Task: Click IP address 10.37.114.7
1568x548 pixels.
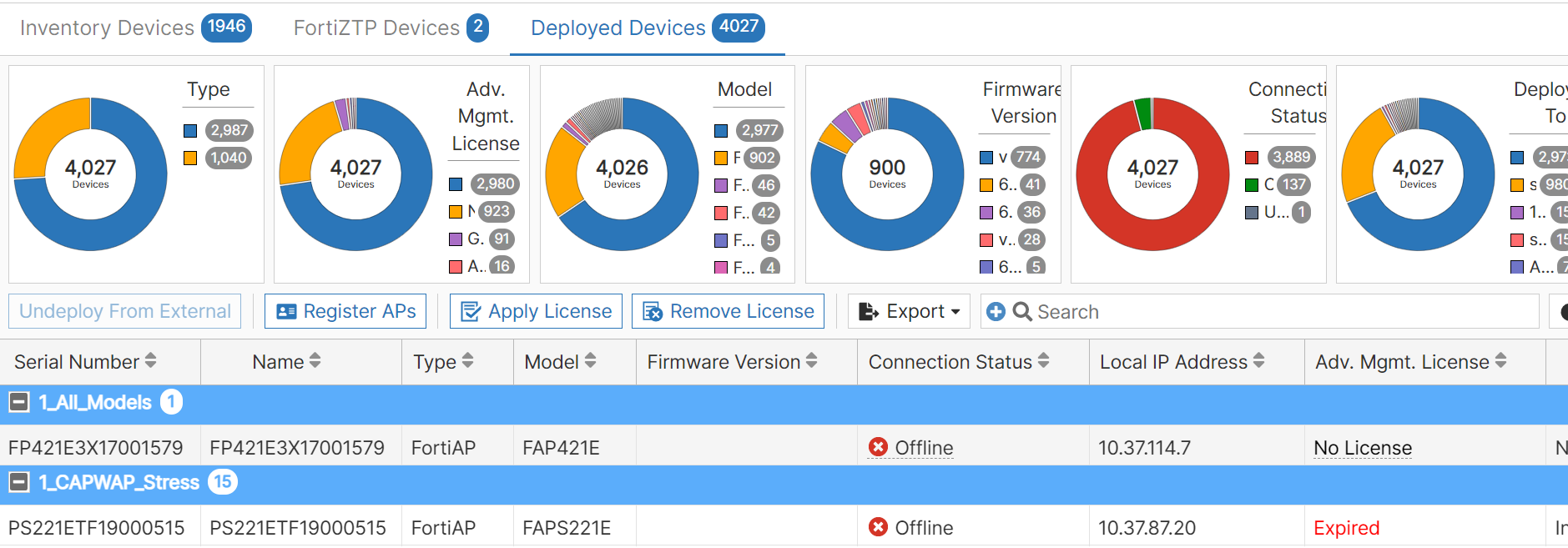Action: click(x=1144, y=448)
